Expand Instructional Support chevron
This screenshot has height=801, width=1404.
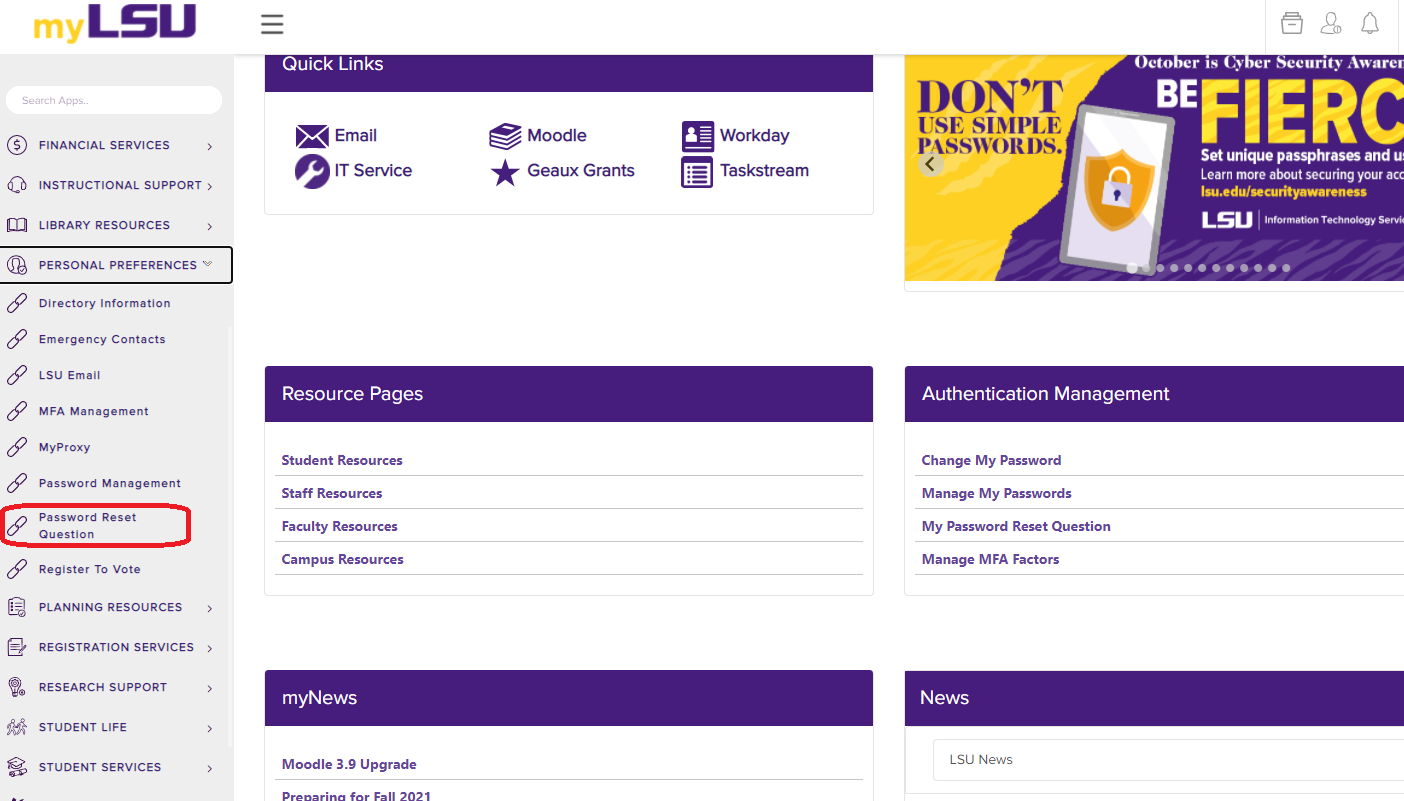click(210, 187)
